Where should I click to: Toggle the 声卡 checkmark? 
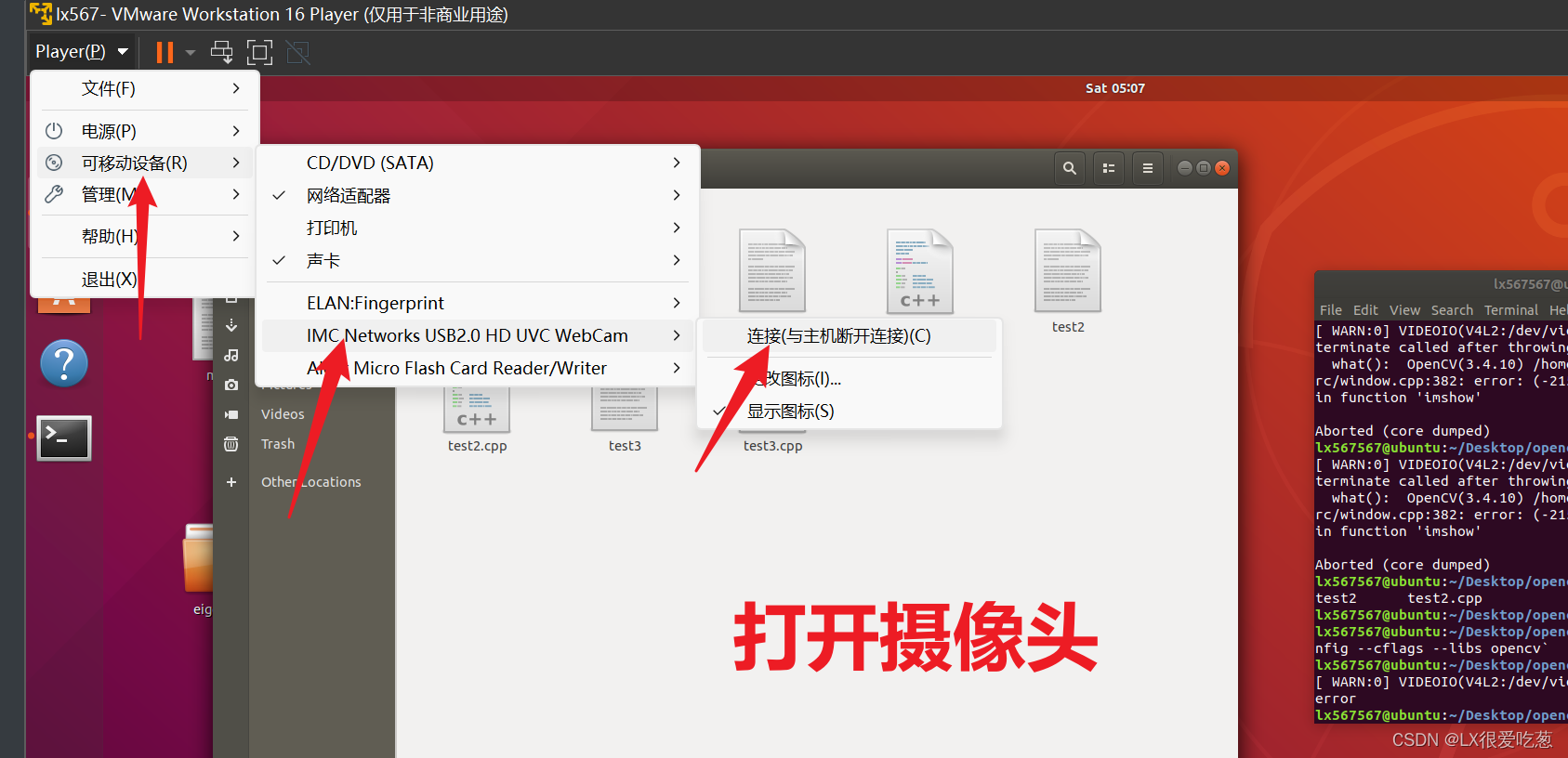click(x=279, y=260)
